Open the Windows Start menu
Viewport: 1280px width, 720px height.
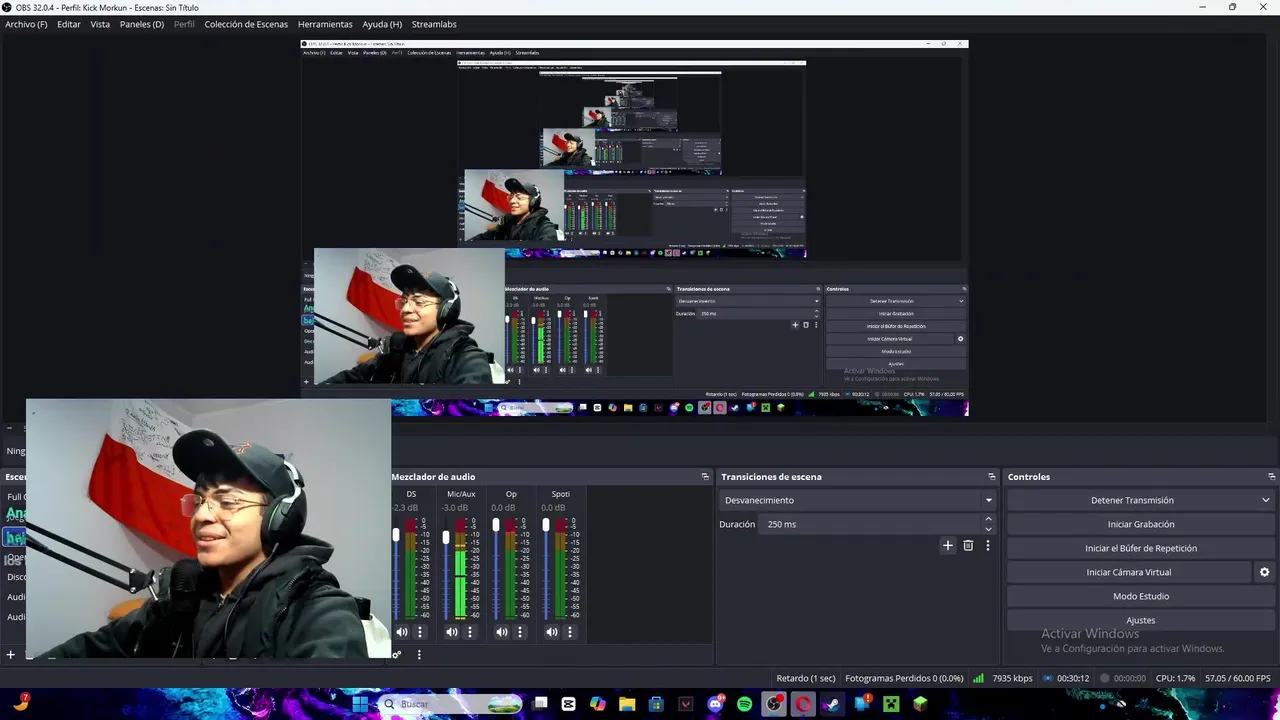360,704
